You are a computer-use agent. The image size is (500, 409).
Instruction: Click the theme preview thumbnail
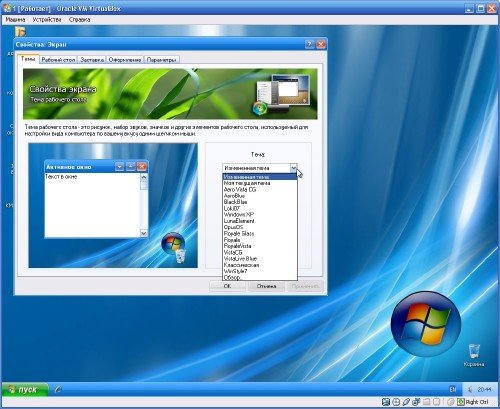click(x=113, y=206)
